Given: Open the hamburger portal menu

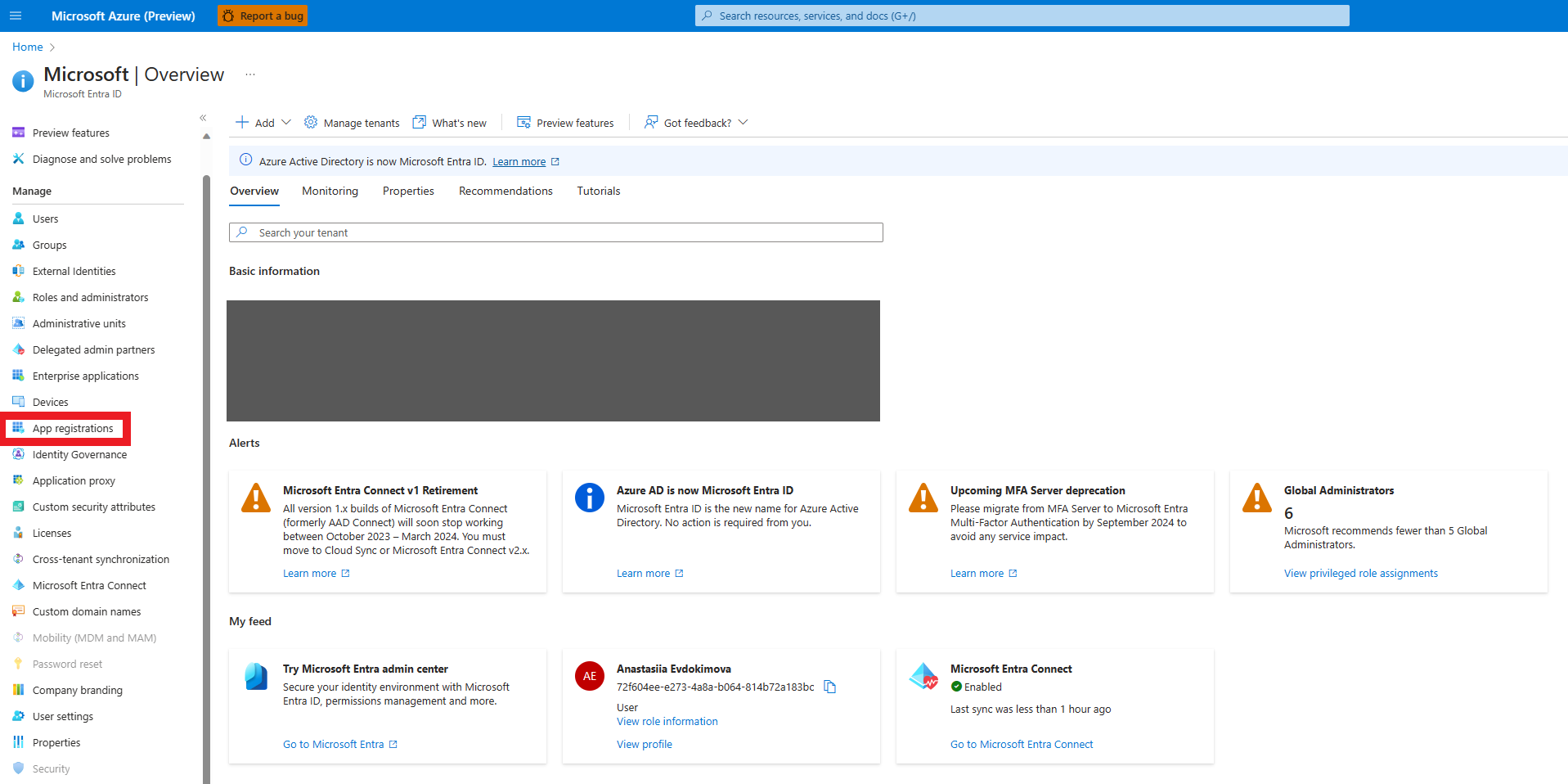Looking at the screenshot, I should 16,16.
